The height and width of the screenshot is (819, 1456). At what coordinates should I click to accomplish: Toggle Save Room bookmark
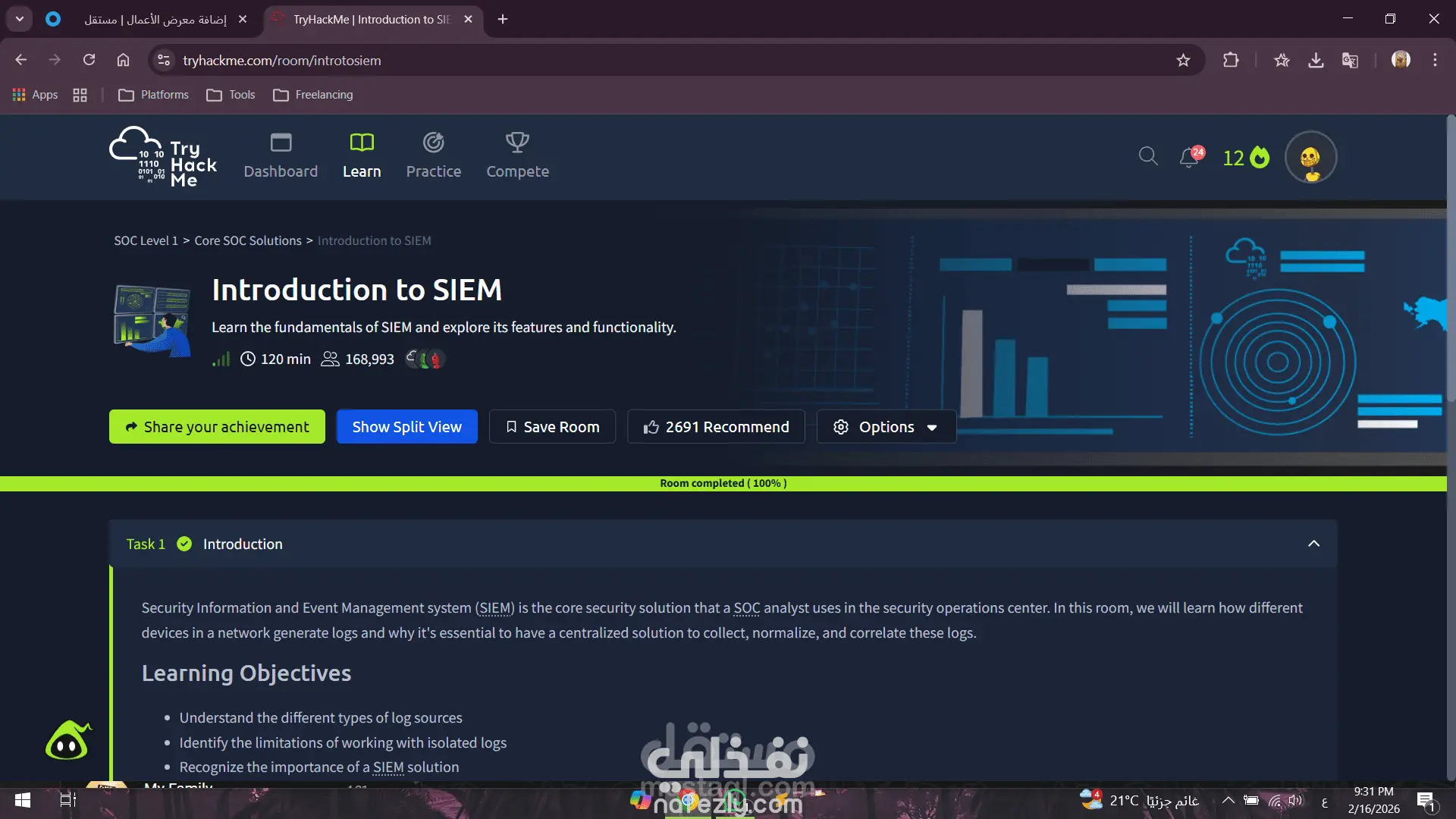(552, 427)
